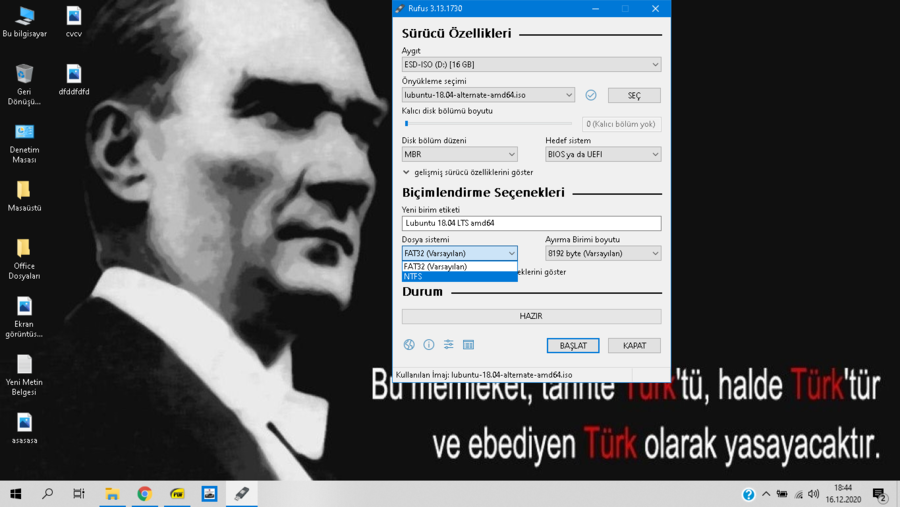Open Rufus settings sliders icon
This screenshot has height=507, width=900.
click(448, 345)
